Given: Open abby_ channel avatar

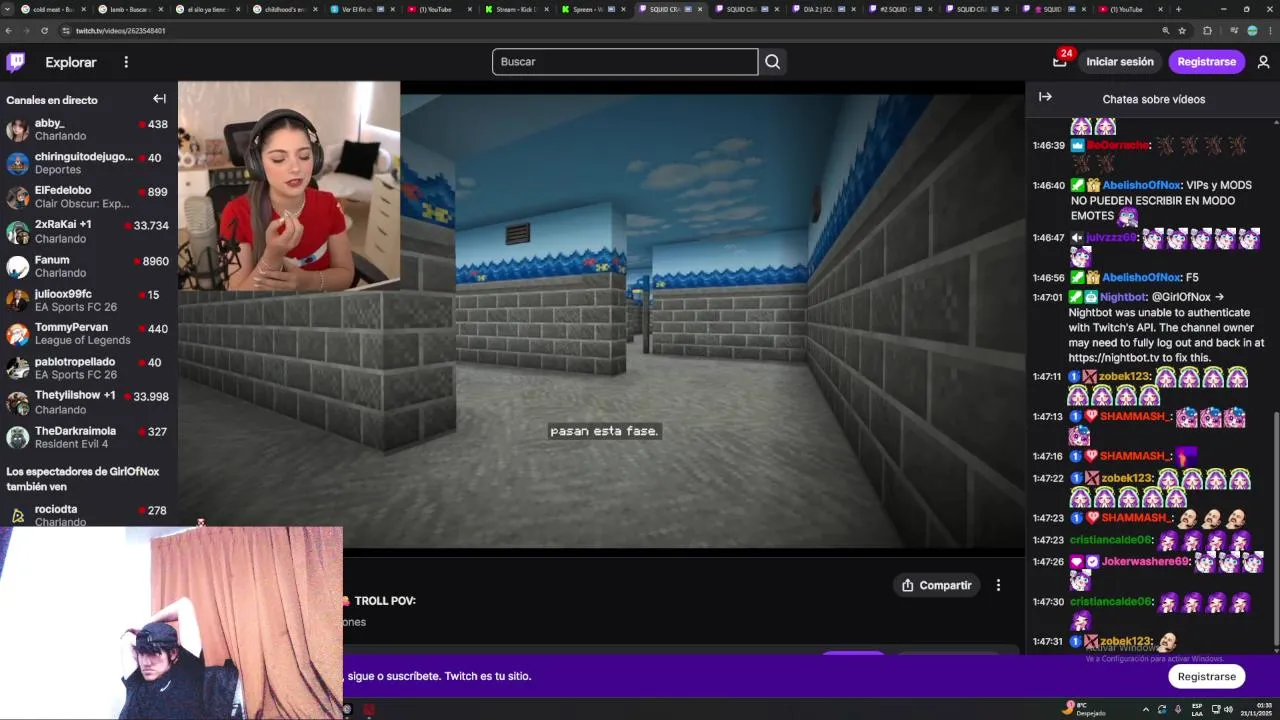Looking at the screenshot, I should (x=18, y=130).
